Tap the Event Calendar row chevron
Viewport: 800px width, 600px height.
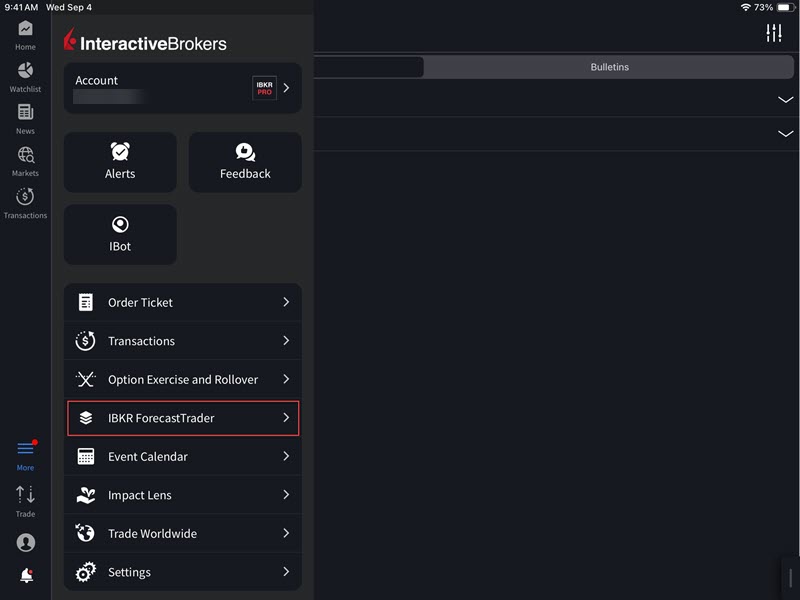point(286,456)
